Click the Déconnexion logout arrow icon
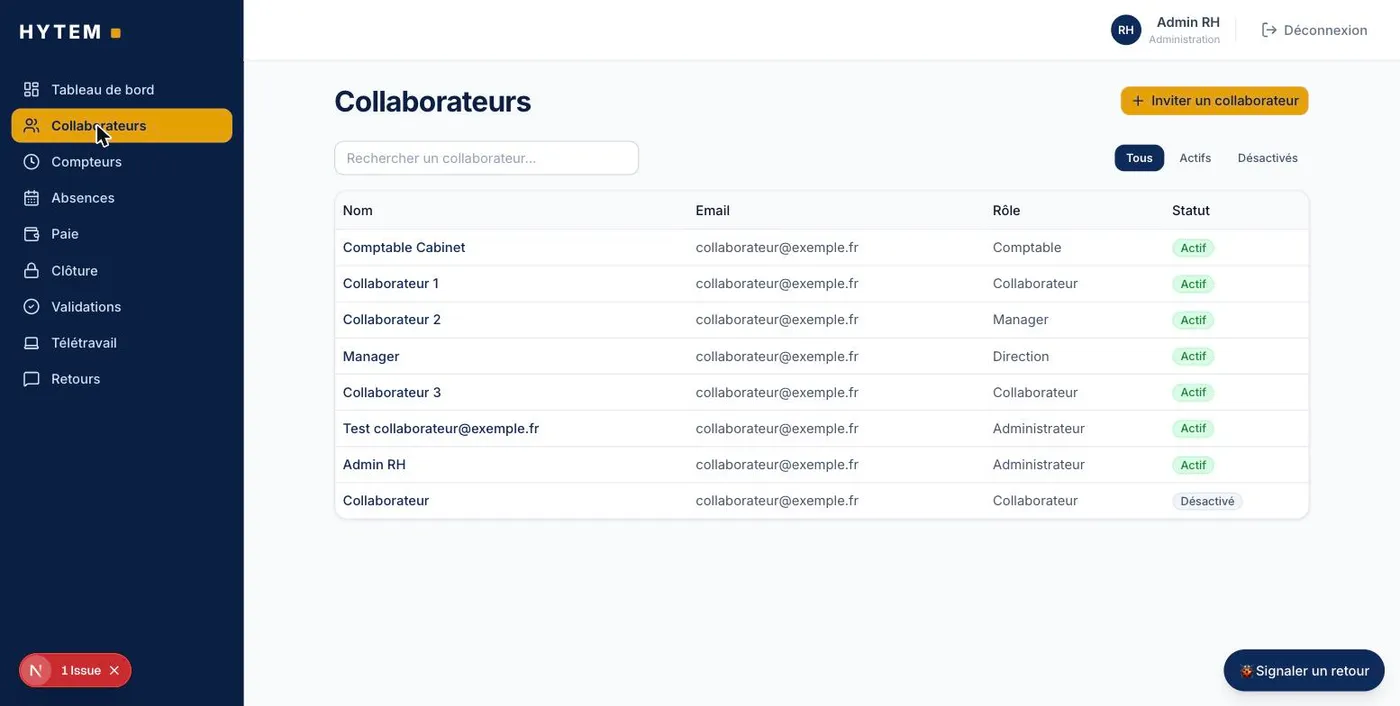1400x706 pixels. pos(1269,30)
